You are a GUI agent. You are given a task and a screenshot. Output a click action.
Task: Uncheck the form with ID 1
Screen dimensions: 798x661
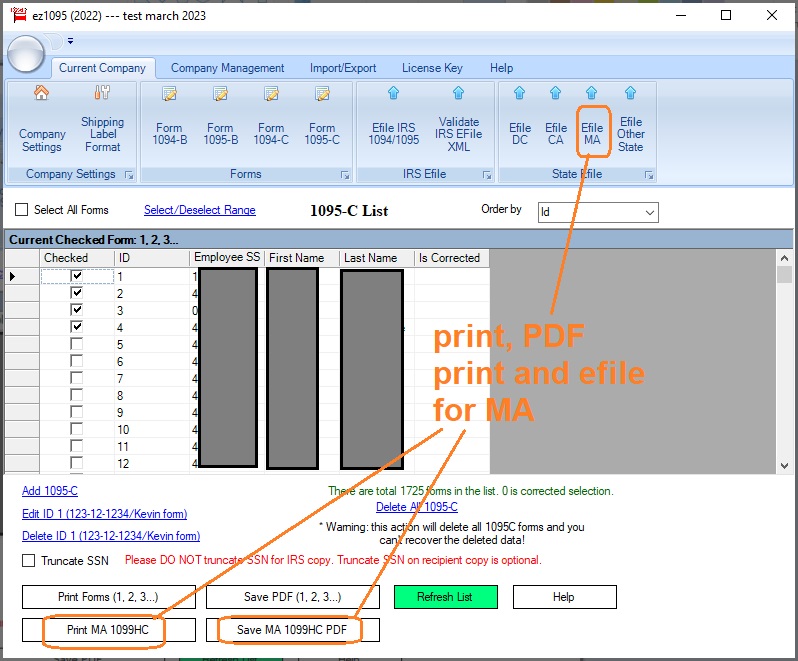point(76,276)
